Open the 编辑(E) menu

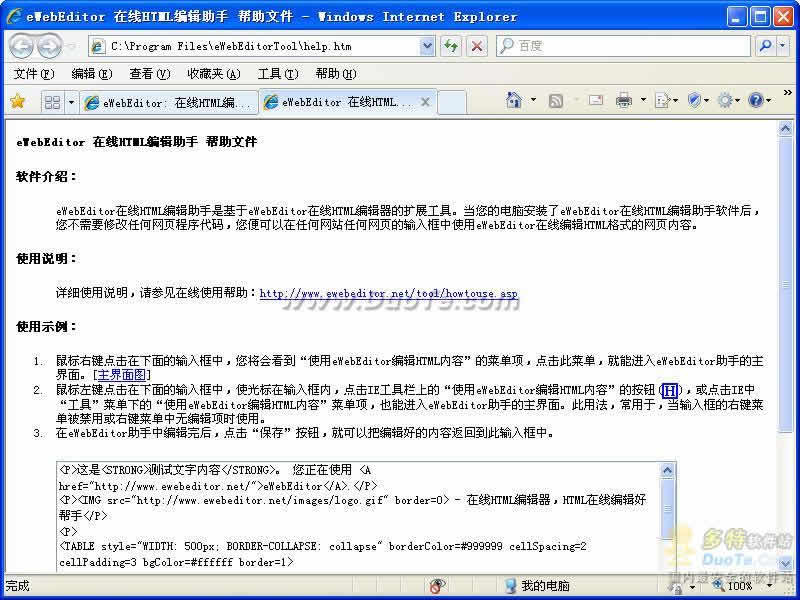point(92,74)
